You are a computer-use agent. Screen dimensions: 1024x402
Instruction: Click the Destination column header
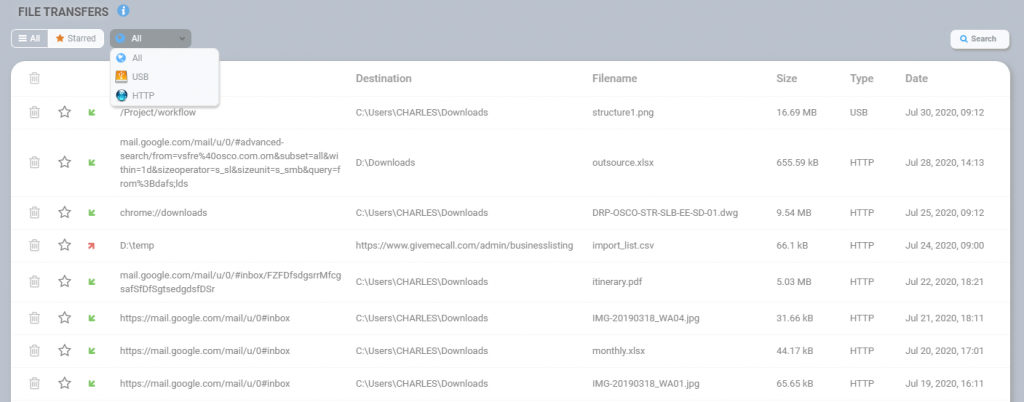click(383, 78)
